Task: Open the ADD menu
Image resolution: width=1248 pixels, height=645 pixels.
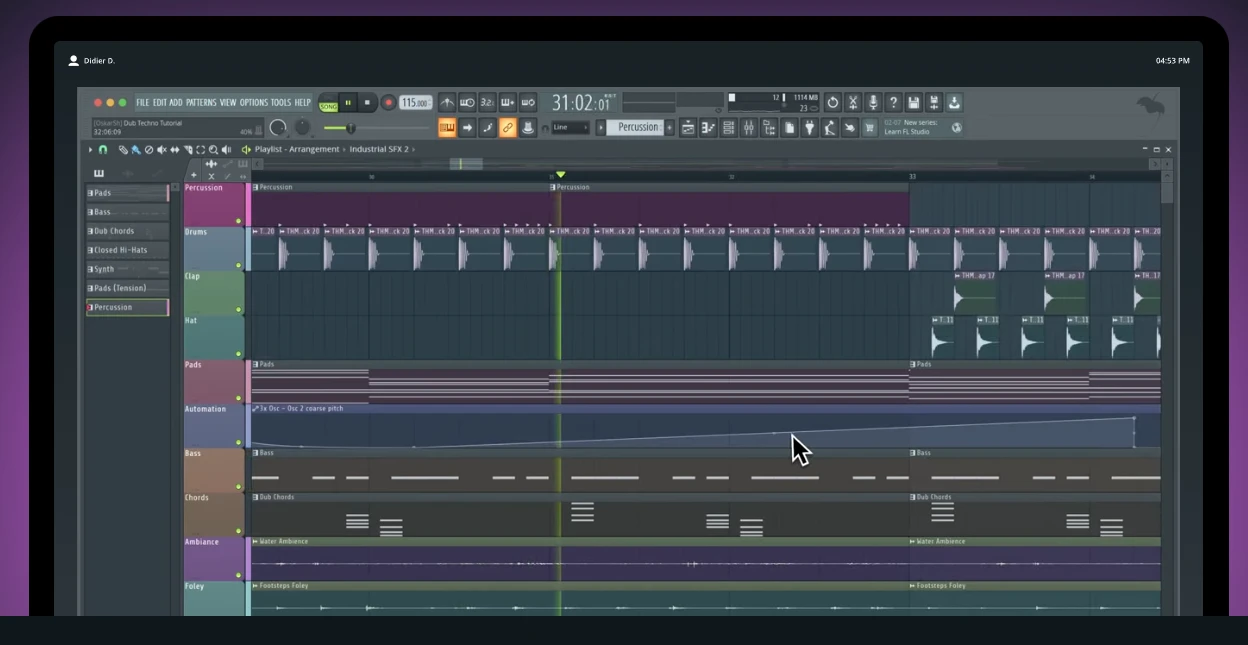Action: (x=176, y=102)
